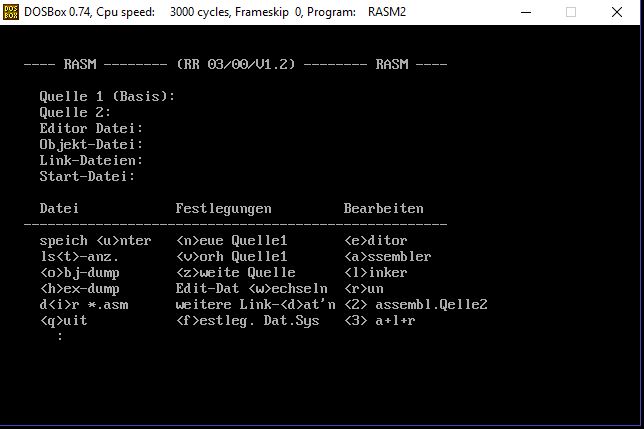Select '<v>orh Quelle1' entry
The image size is (644, 429).
point(231,257)
